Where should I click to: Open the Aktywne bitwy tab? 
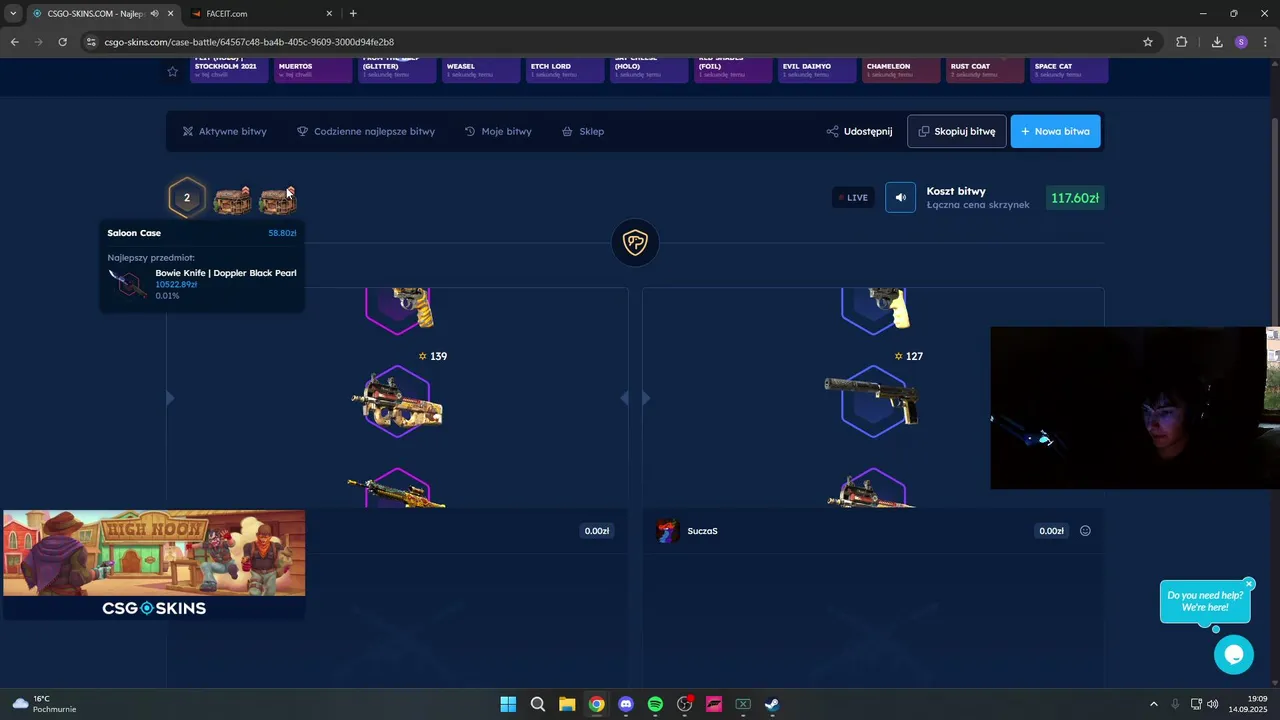click(x=224, y=131)
